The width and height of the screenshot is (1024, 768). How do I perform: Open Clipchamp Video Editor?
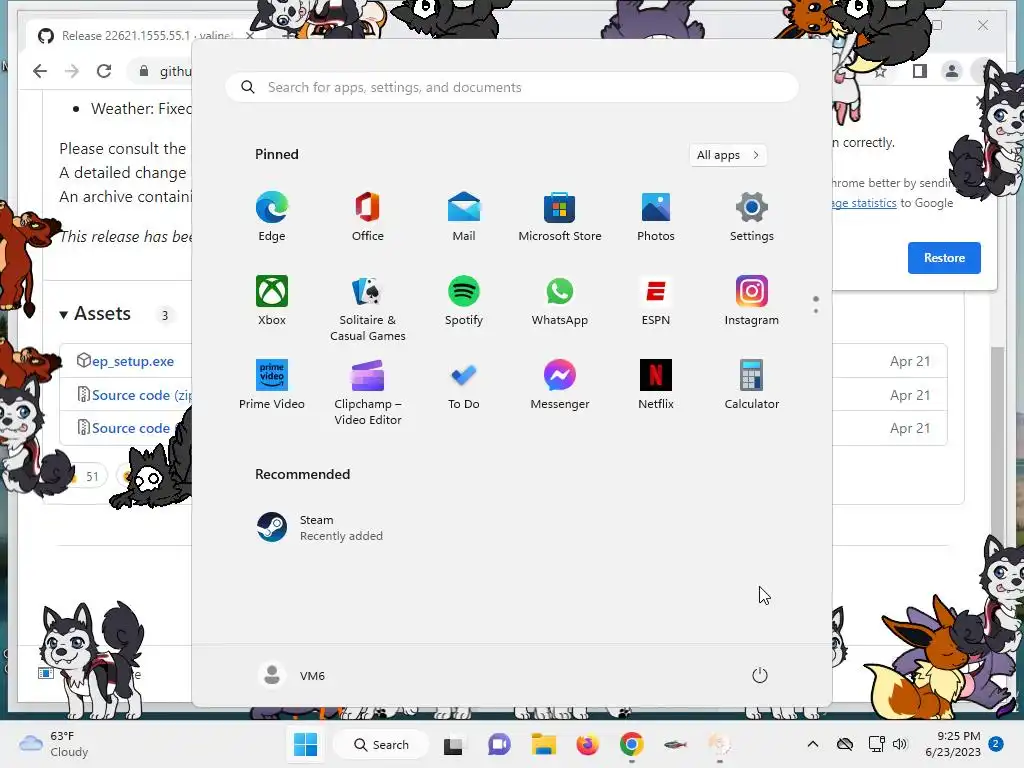click(x=368, y=392)
